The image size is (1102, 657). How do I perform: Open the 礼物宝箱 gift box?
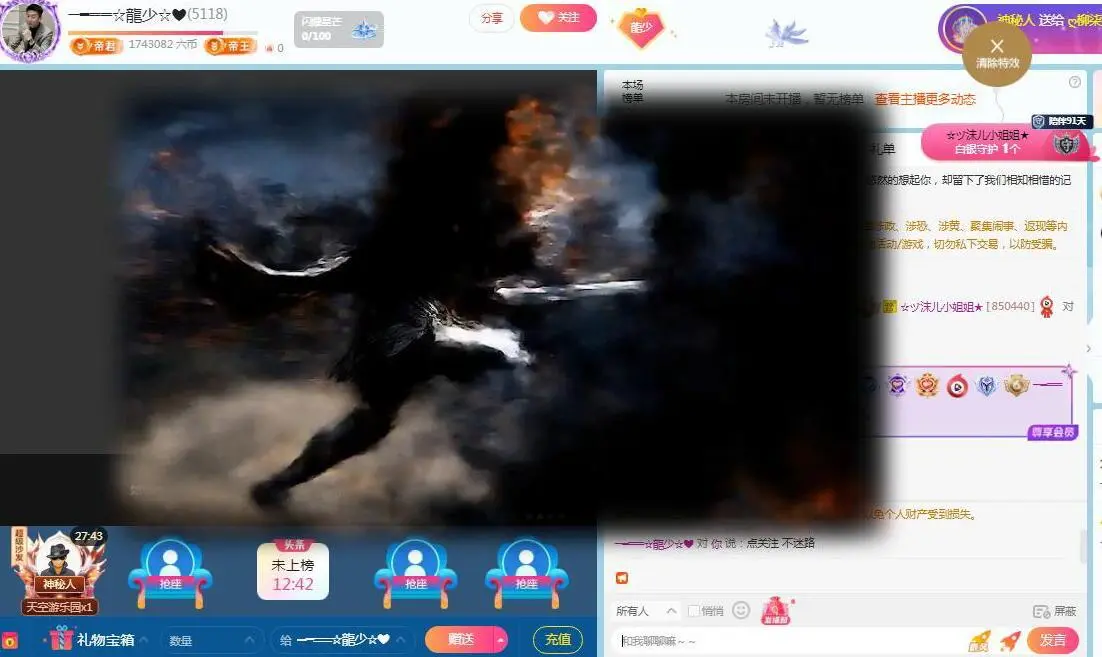pyautogui.click(x=98, y=639)
